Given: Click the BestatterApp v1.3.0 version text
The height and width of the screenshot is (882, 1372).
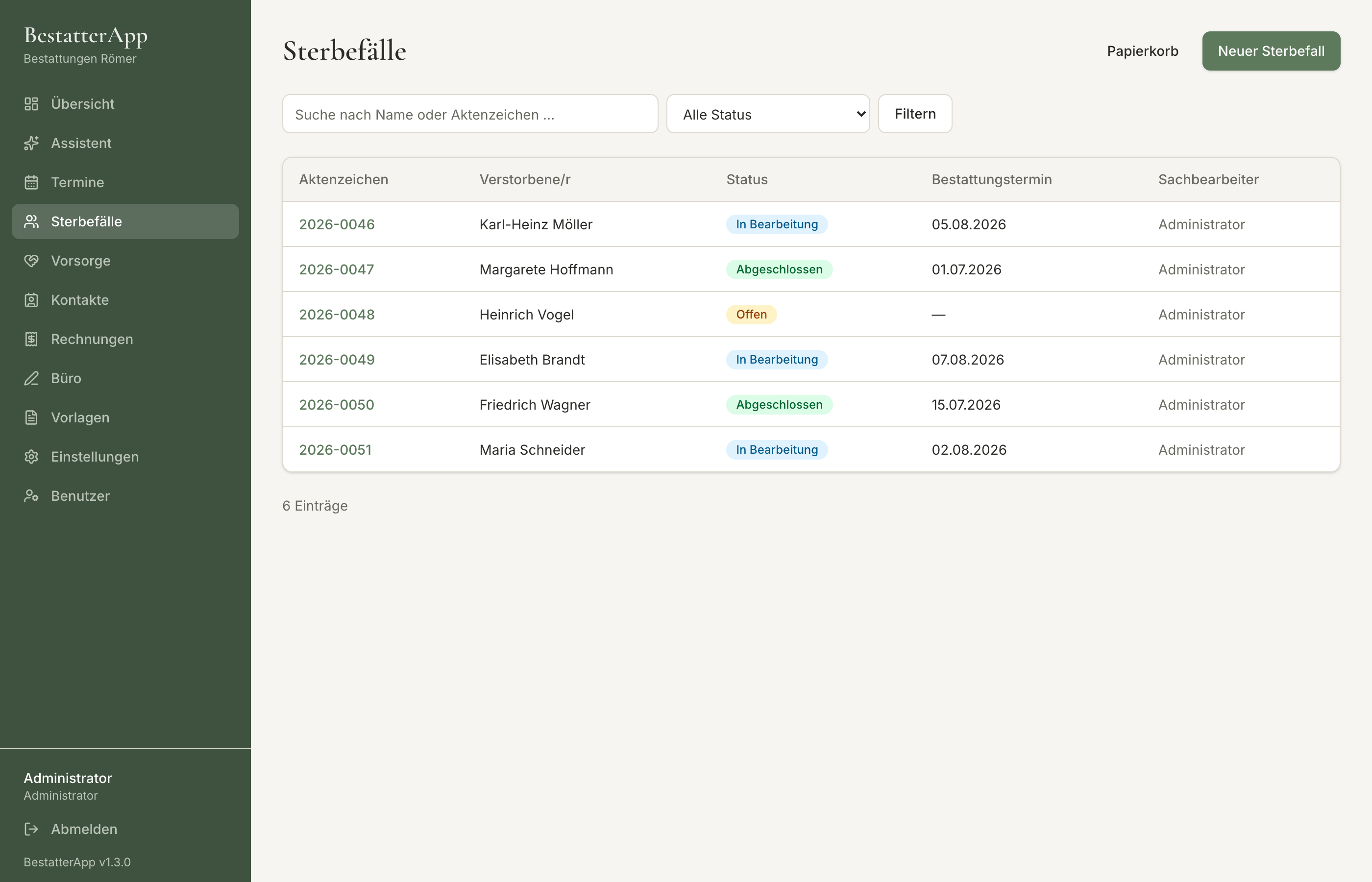Looking at the screenshot, I should click(77, 862).
